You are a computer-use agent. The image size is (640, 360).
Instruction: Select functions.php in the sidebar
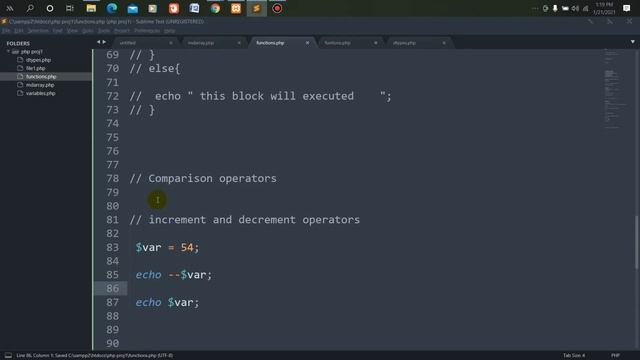[41, 77]
